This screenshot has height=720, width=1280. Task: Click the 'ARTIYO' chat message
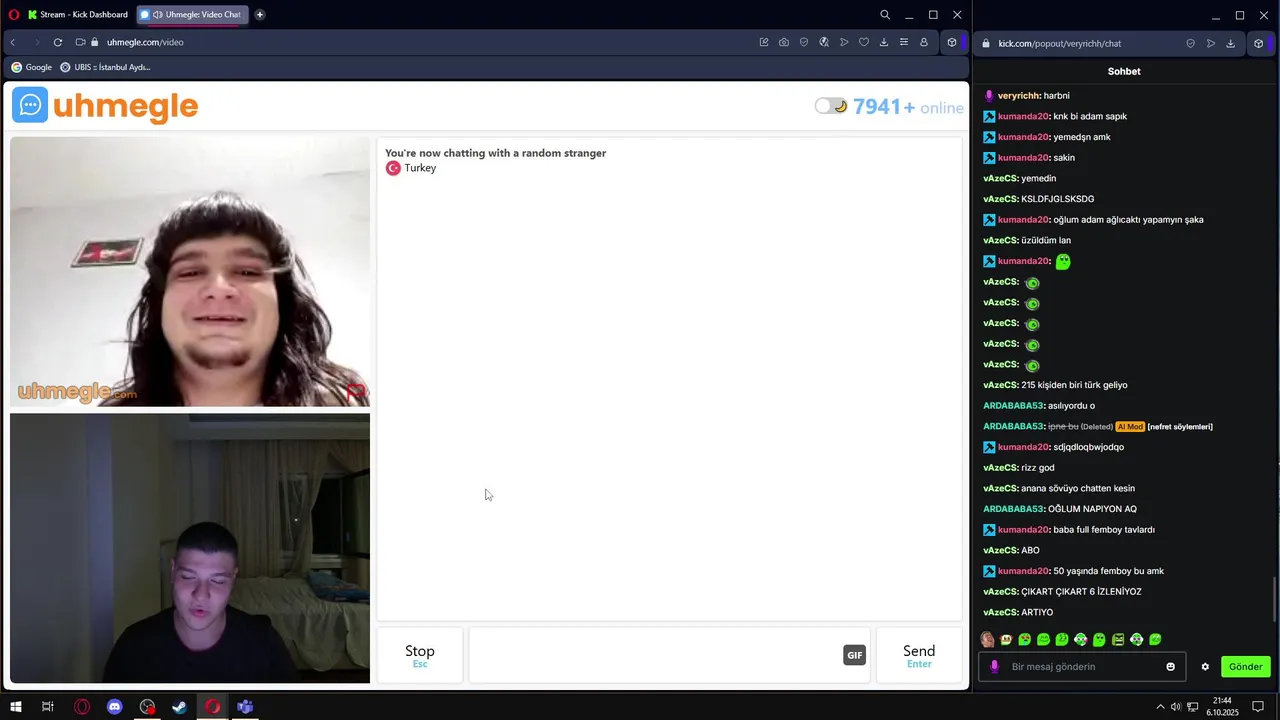click(x=1037, y=612)
